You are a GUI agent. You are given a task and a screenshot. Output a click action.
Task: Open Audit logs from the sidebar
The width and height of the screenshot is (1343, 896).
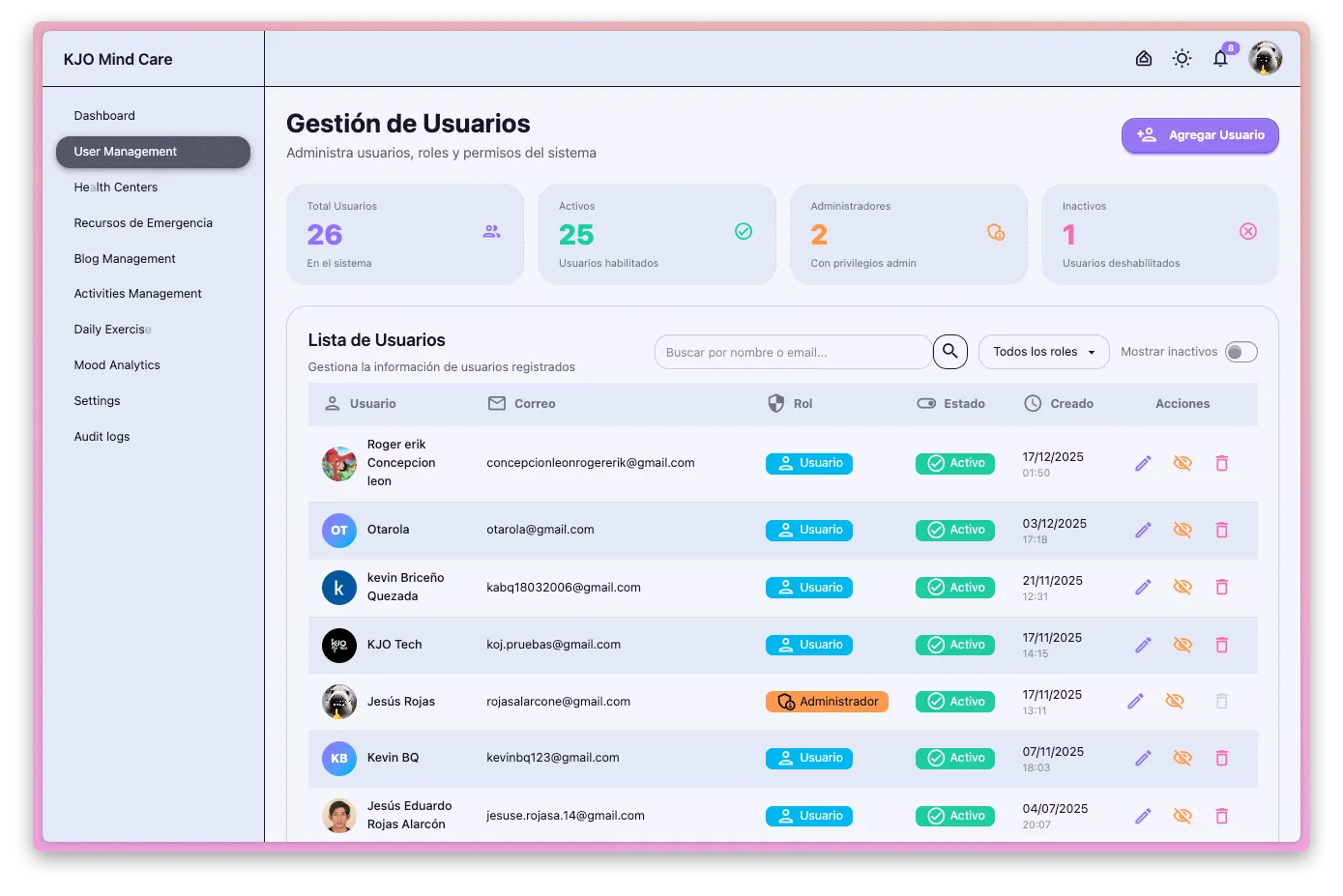[x=102, y=436]
